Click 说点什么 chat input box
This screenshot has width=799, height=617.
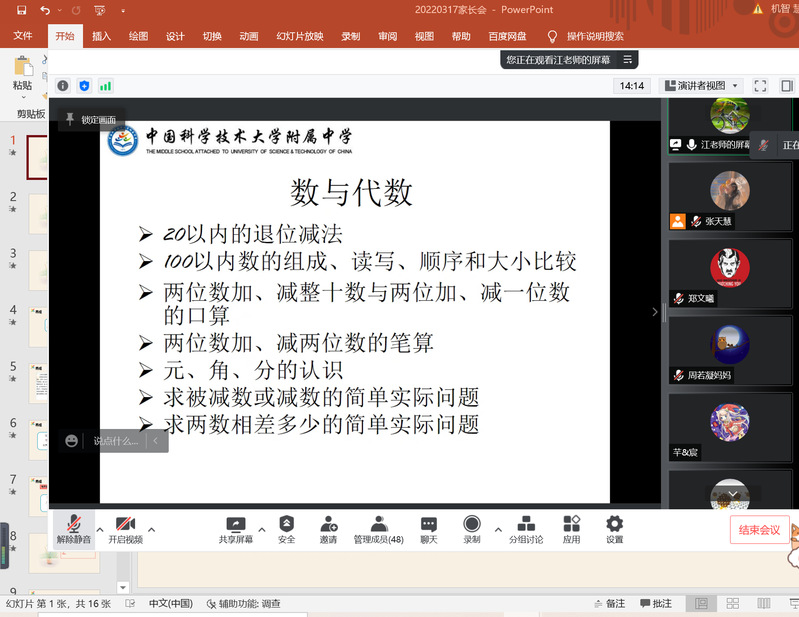tap(118, 441)
